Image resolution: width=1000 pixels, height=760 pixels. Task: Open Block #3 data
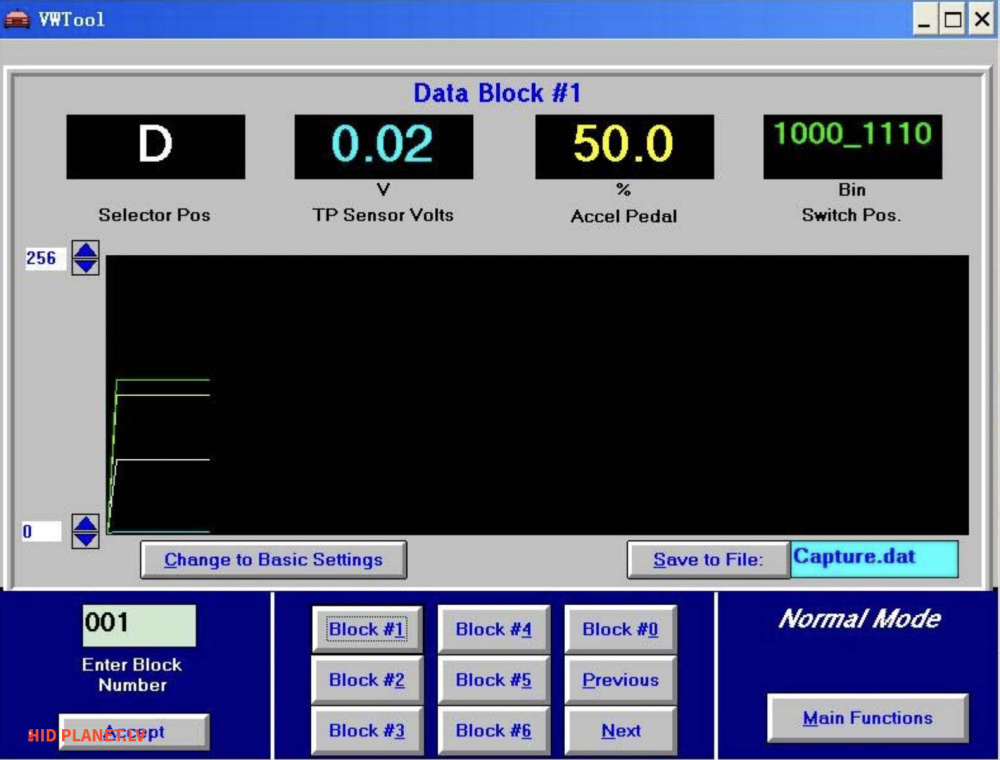point(367,731)
